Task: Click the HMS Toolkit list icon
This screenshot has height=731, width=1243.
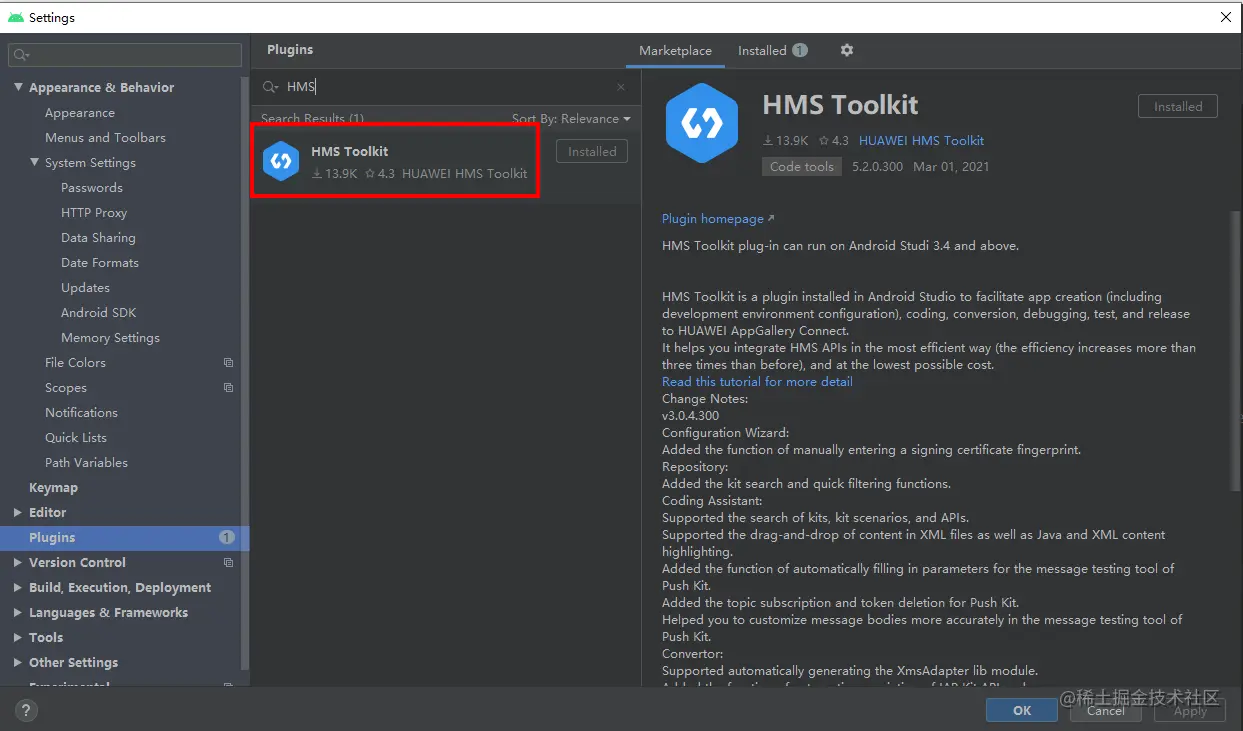Action: tap(281, 161)
